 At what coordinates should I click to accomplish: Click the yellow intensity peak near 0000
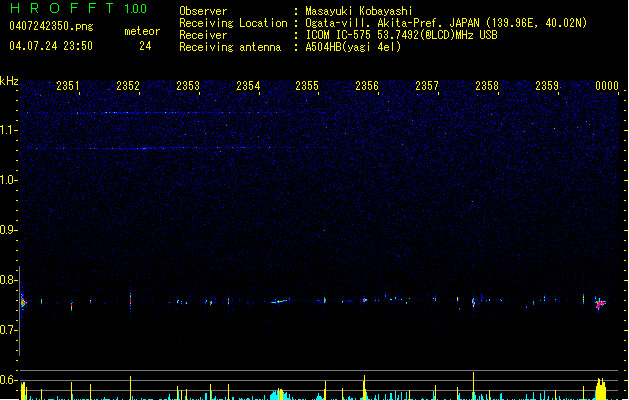click(601, 389)
